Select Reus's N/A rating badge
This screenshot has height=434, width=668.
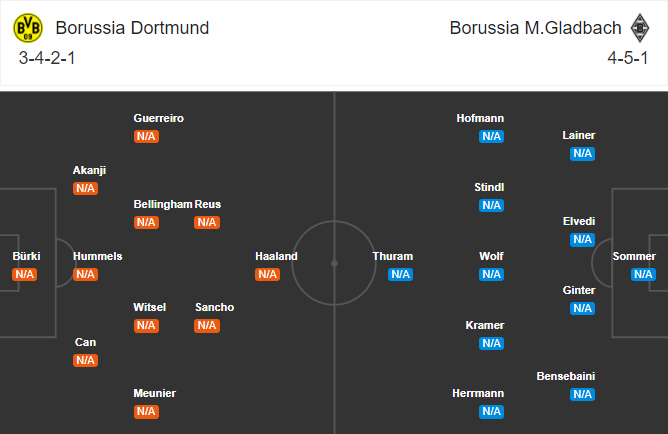(207, 222)
